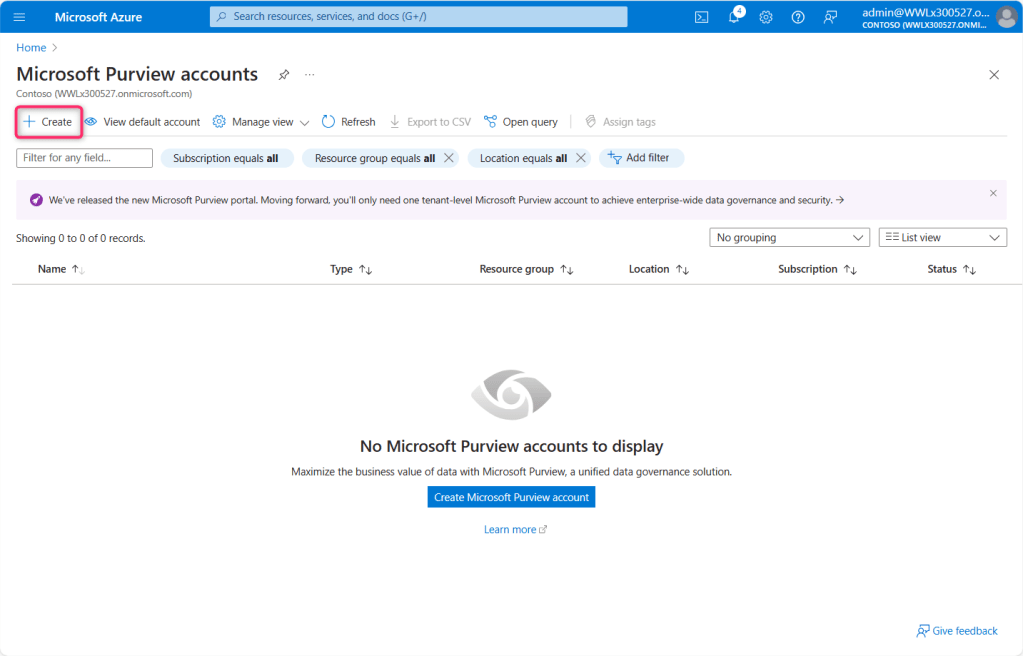
Task: Click Refresh in the command bar
Action: (348, 122)
